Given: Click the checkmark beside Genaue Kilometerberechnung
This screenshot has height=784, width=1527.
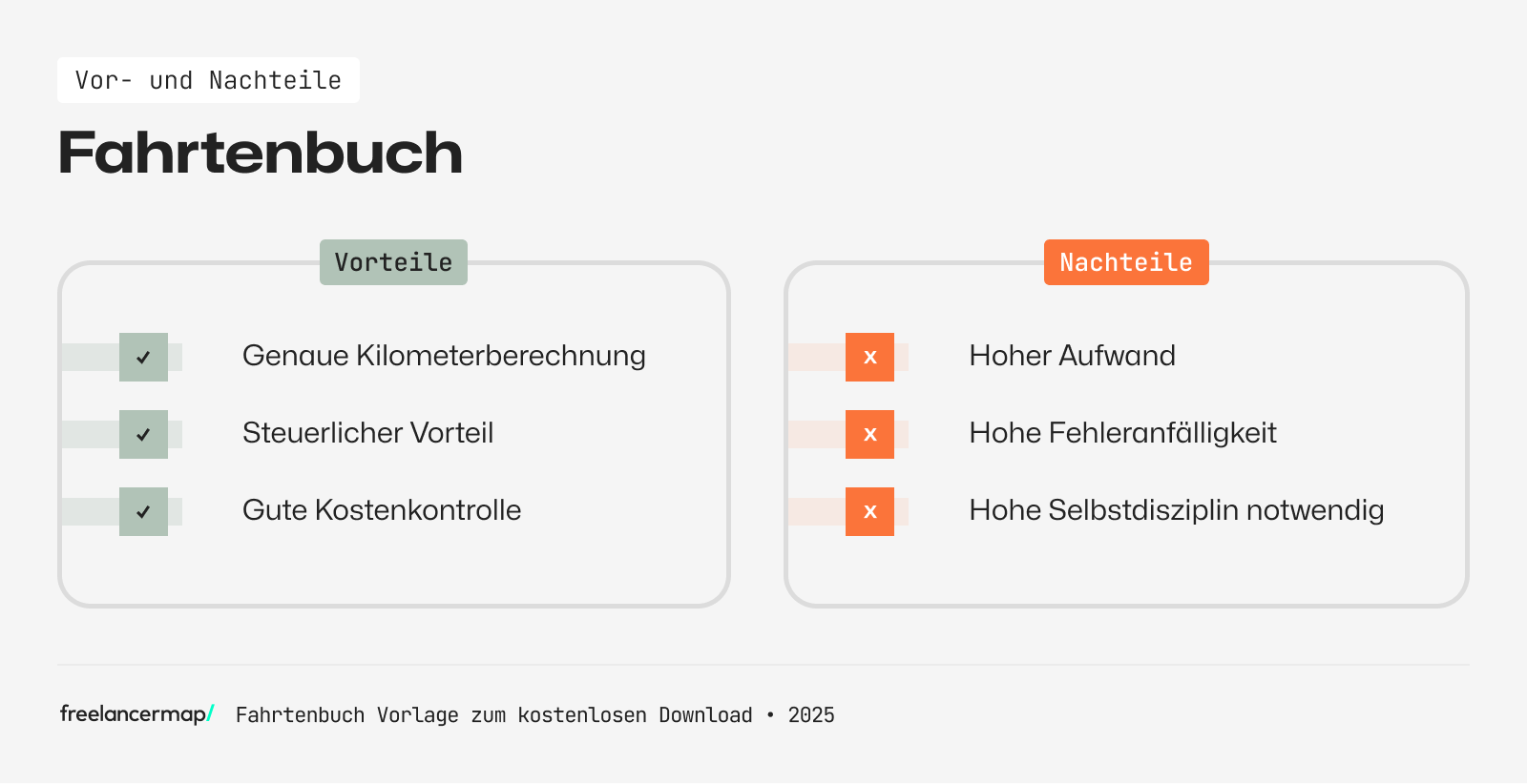Looking at the screenshot, I should pyautogui.click(x=143, y=358).
